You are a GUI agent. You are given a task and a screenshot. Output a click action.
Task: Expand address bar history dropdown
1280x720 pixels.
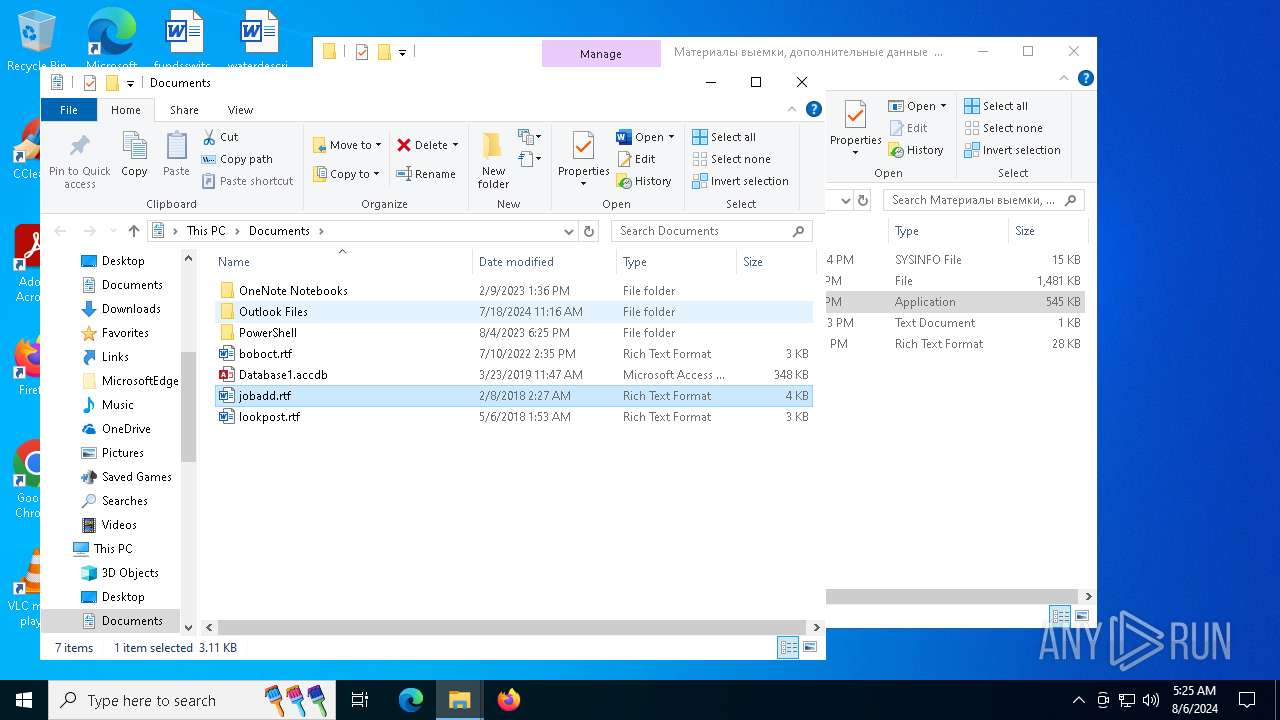click(568, 231)
